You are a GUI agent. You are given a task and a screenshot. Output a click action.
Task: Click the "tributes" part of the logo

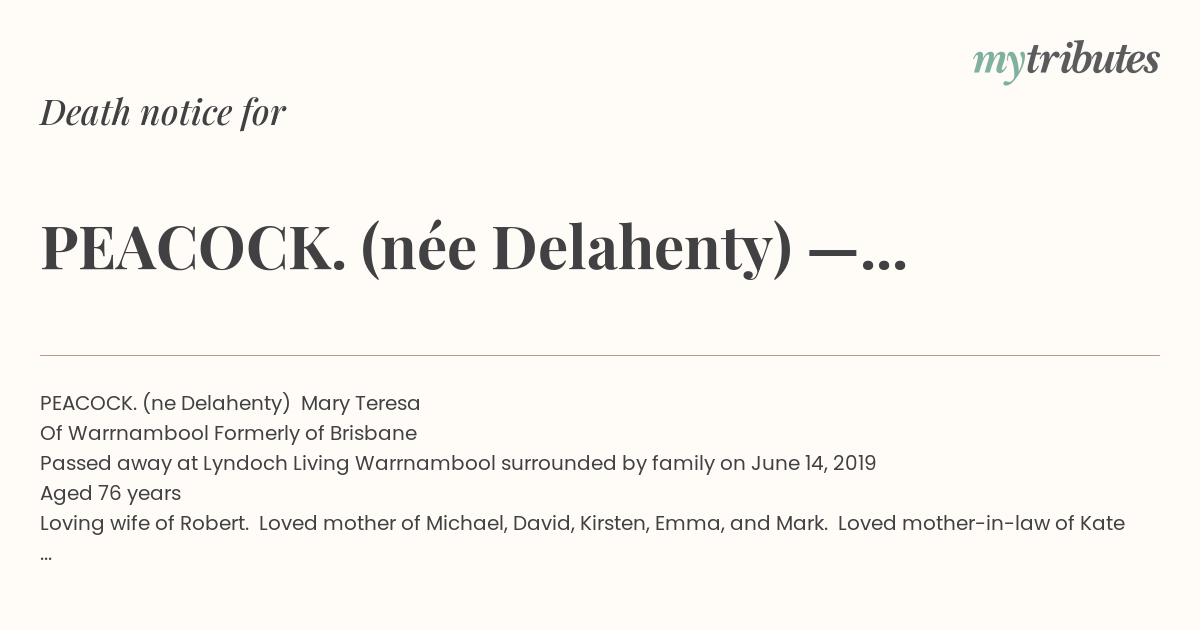point(1092,60)
